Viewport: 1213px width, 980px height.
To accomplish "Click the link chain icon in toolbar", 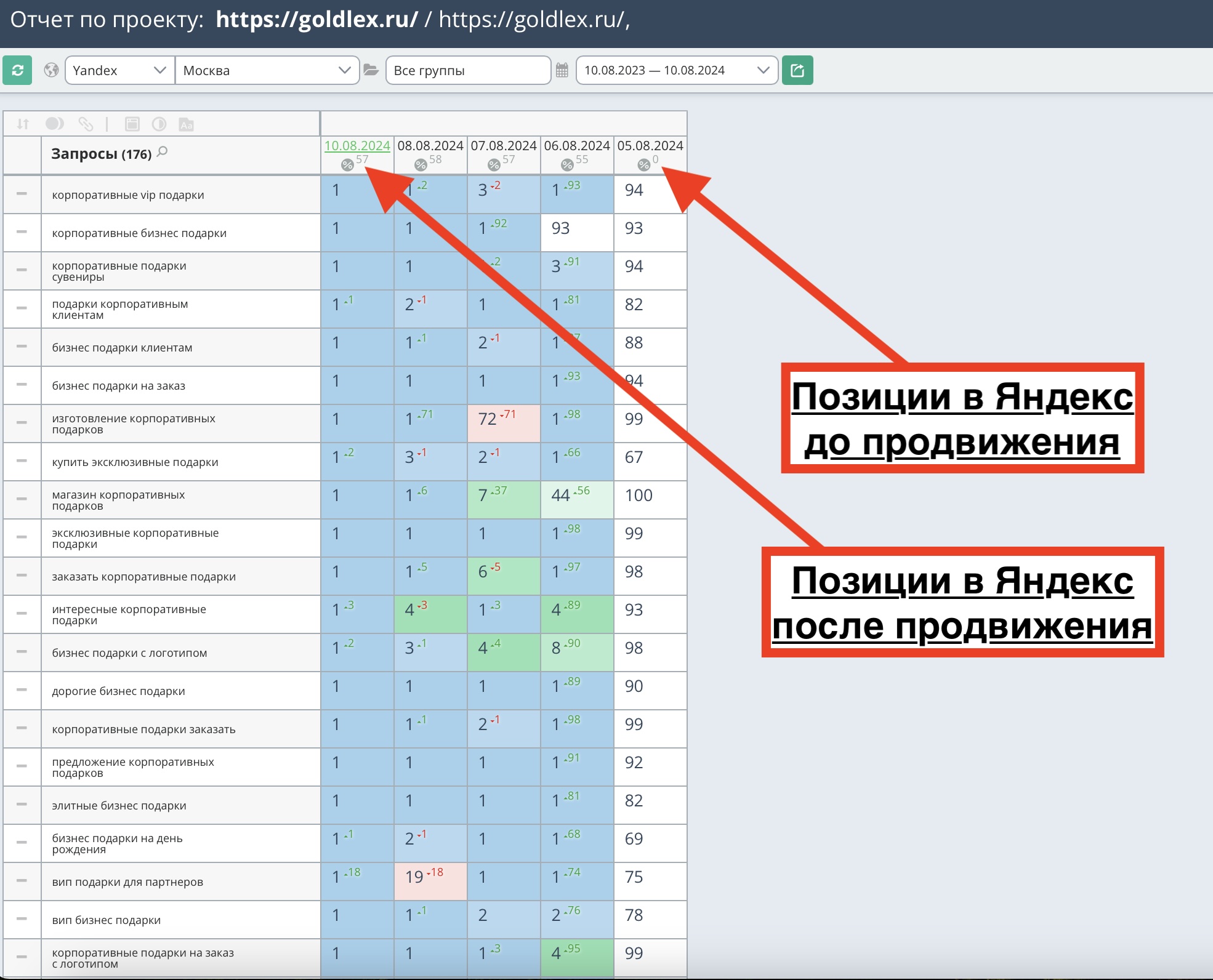I will [x=86, y=124].
